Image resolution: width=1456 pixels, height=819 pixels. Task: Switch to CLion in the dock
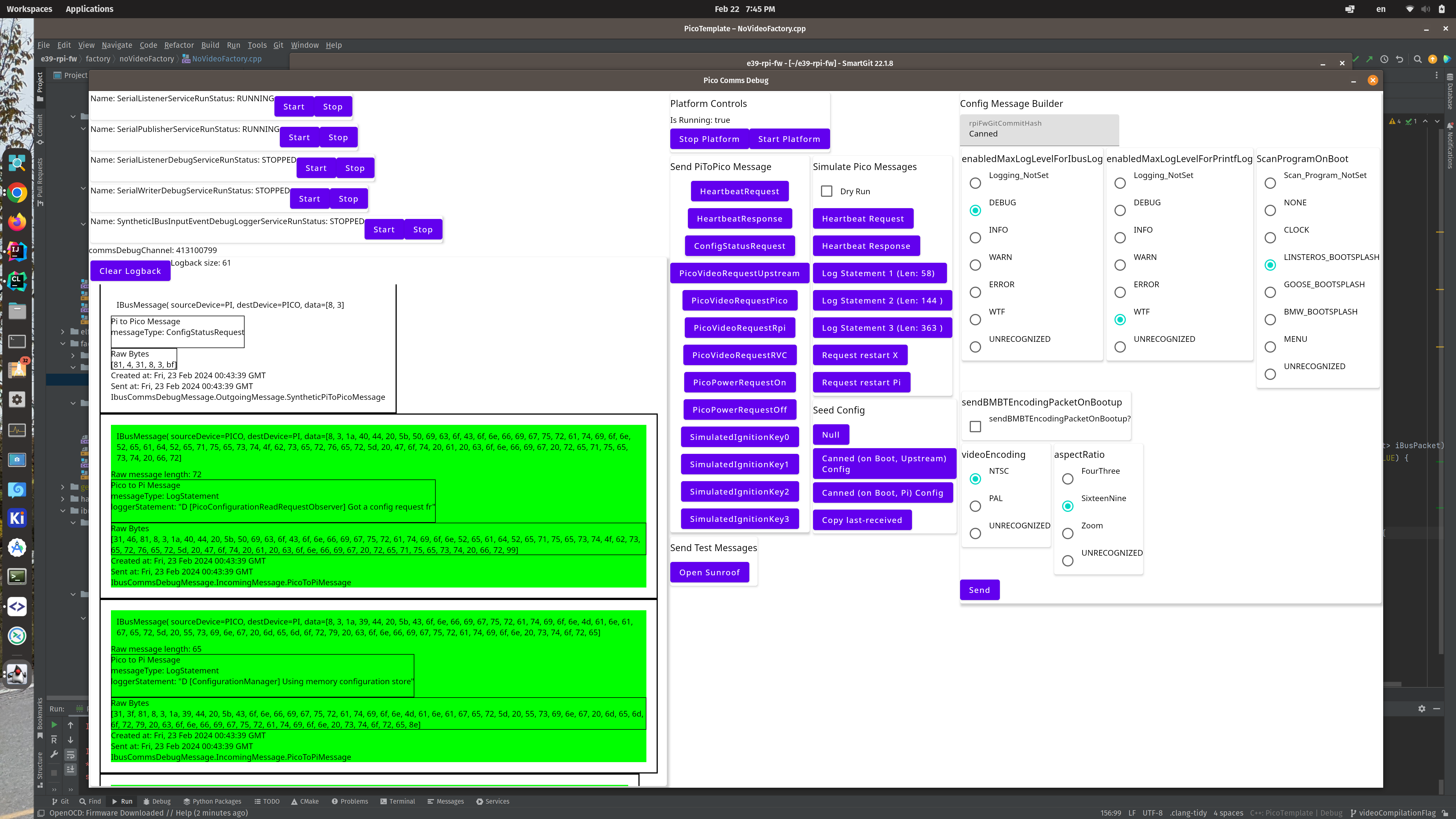click(x=17, y=281)
